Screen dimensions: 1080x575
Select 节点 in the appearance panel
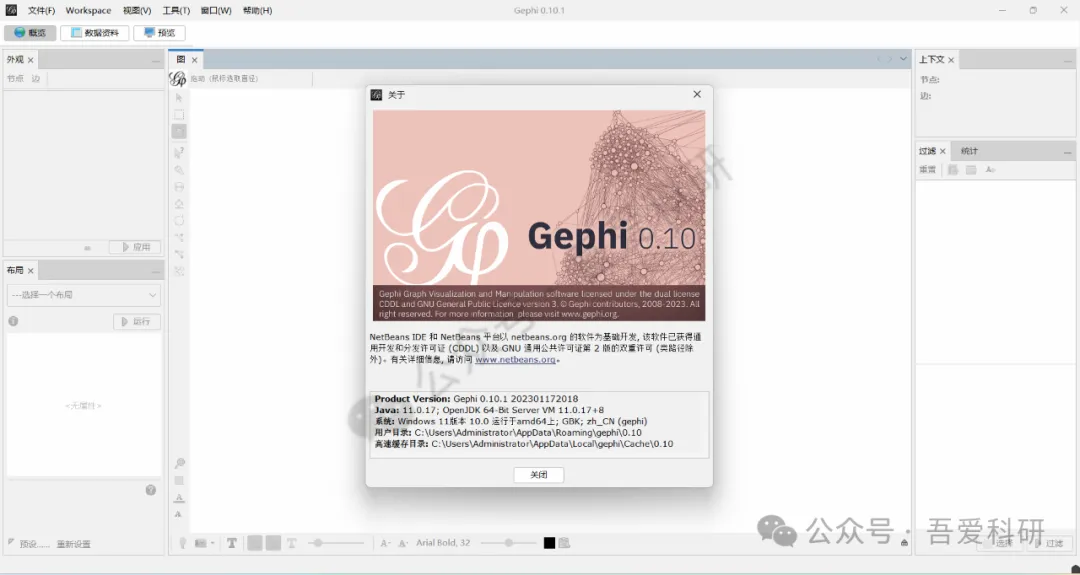pyautogui.click(x=15, y=79)
